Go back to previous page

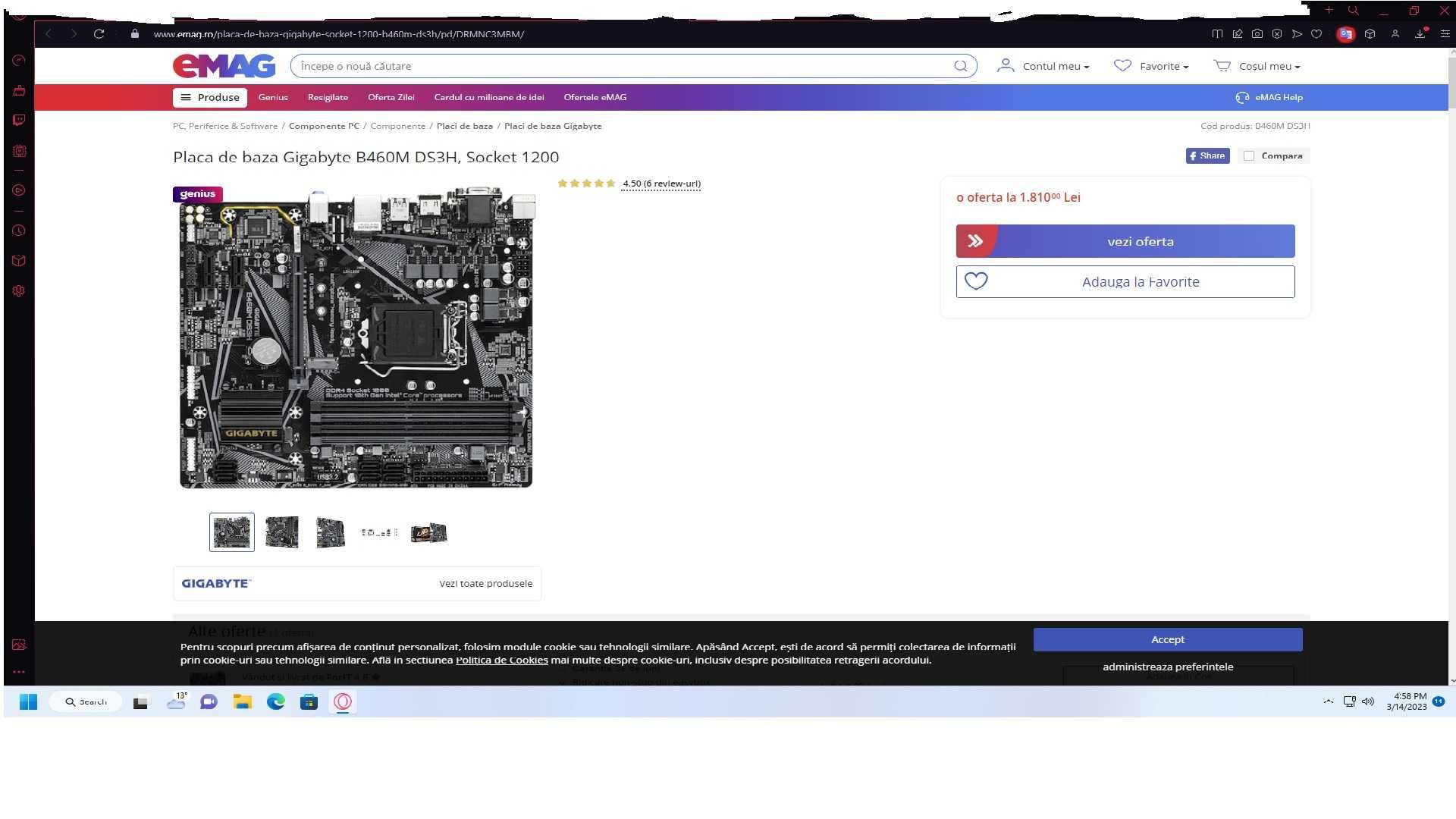pyautogui.click(x=49, y=34)
